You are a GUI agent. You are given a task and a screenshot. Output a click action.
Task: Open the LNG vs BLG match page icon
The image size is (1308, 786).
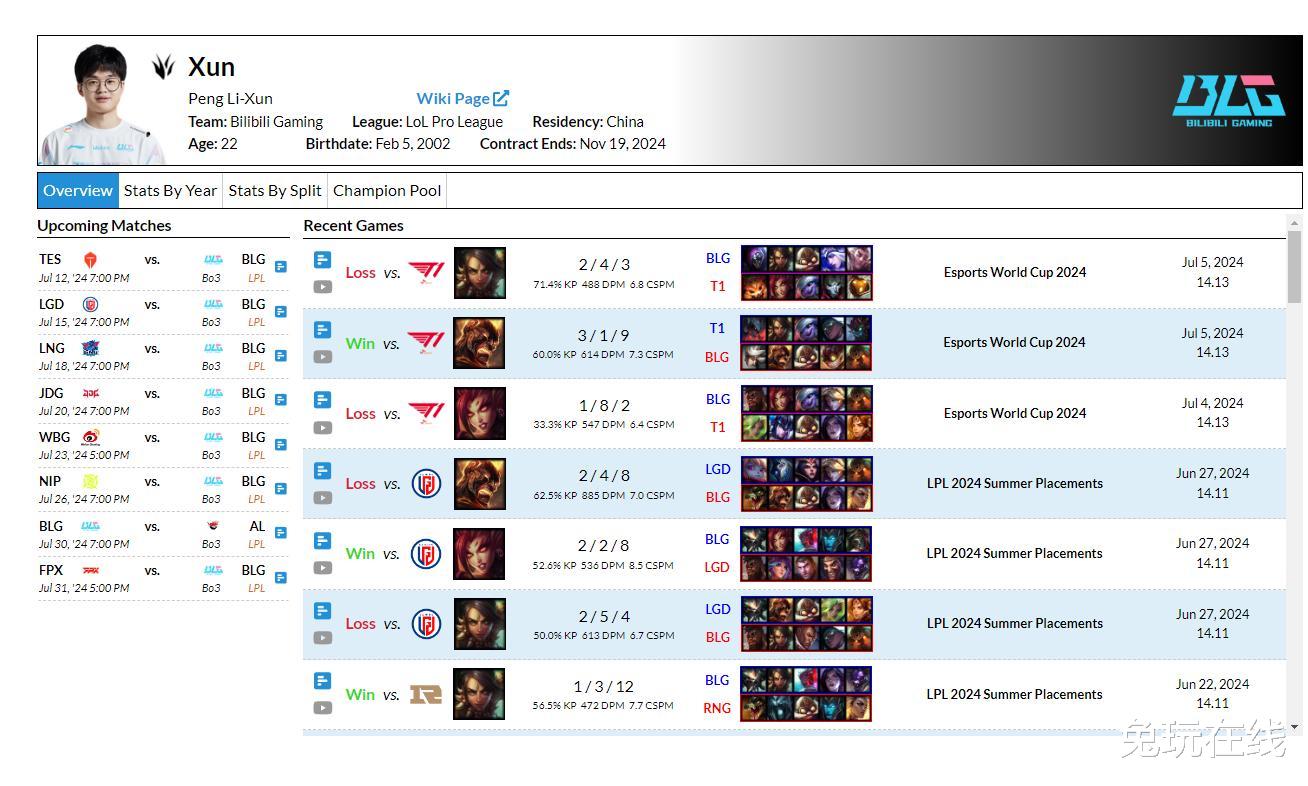(281, 356)
